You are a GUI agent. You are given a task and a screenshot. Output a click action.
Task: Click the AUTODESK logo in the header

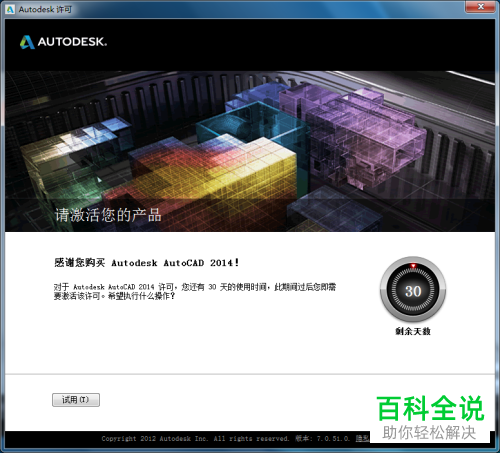coord(63,42)
